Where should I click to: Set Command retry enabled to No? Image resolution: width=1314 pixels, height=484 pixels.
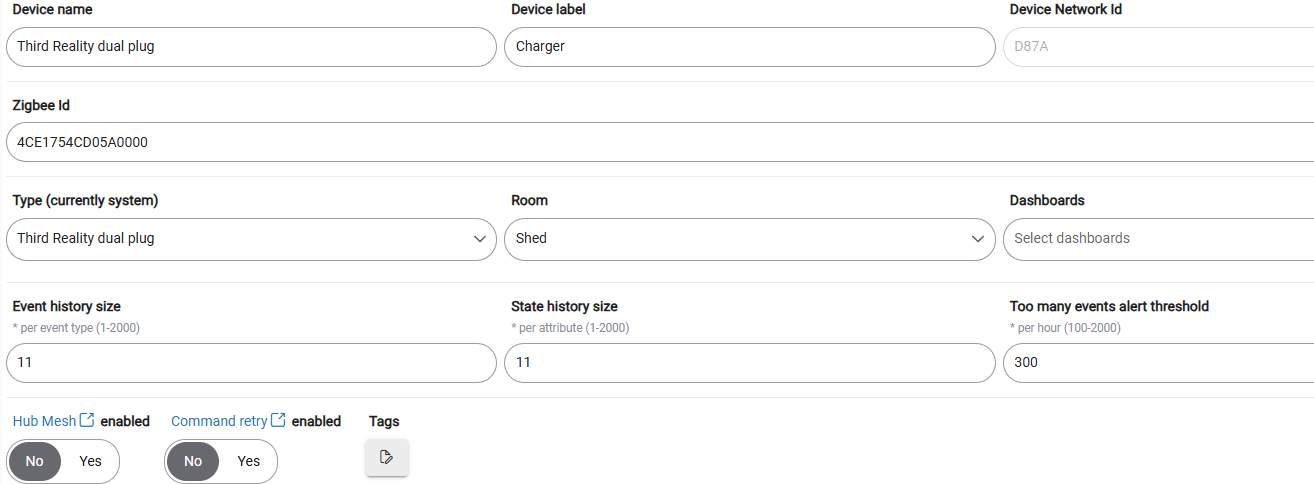(193, 461)
